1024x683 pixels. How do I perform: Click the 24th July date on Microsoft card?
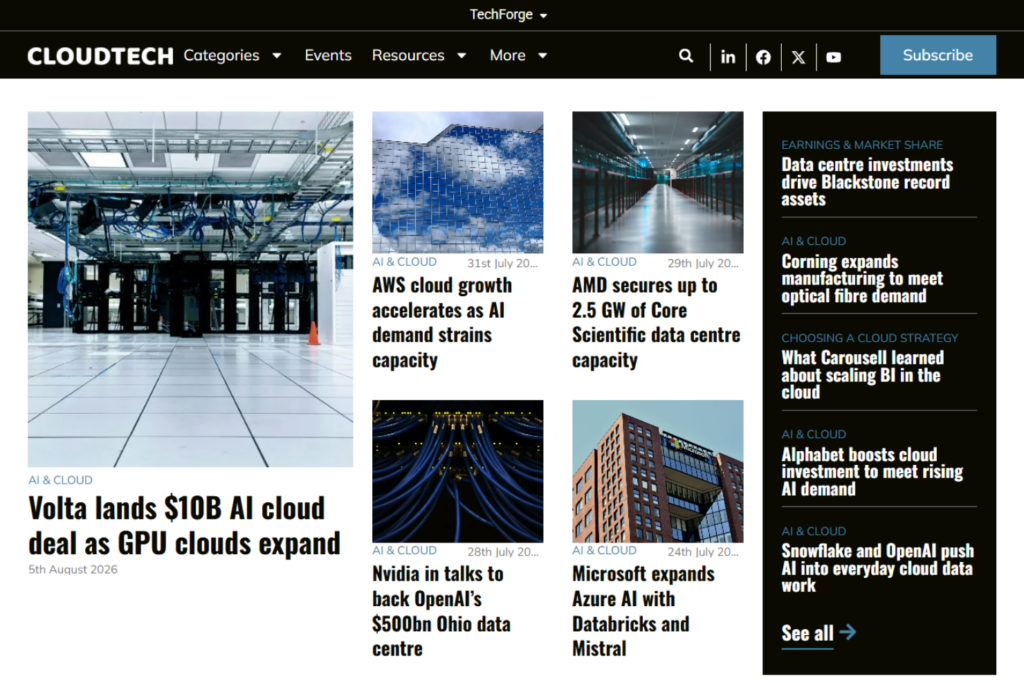coord(703,552)
